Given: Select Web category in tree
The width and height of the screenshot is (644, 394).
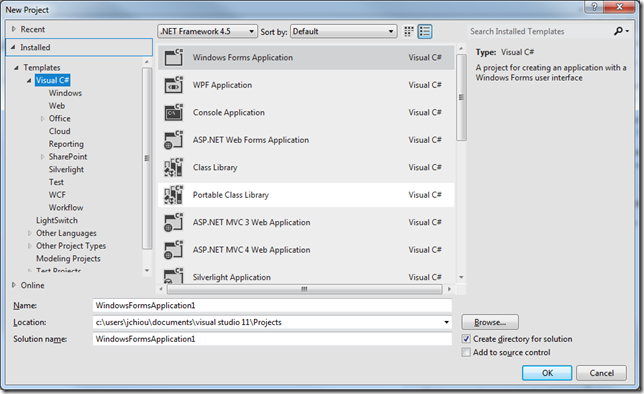Looking at the screenshot, I should 57,106.
